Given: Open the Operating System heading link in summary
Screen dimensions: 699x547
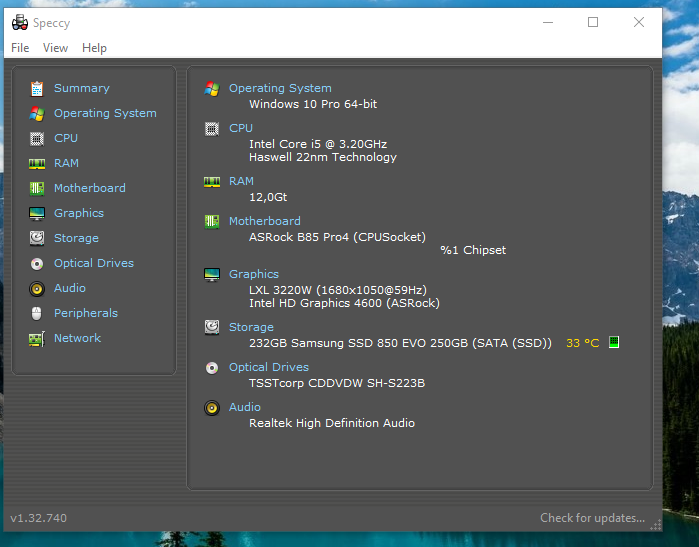Looking at the screenshot, I should [x=280, y=88].
